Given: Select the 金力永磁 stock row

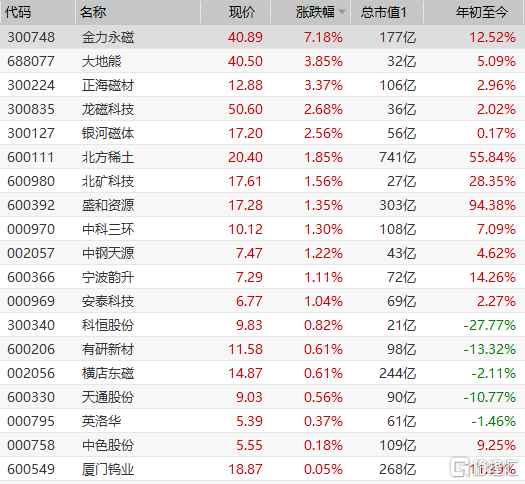Looking at the screenshot, I should click(x=262, y=37).
